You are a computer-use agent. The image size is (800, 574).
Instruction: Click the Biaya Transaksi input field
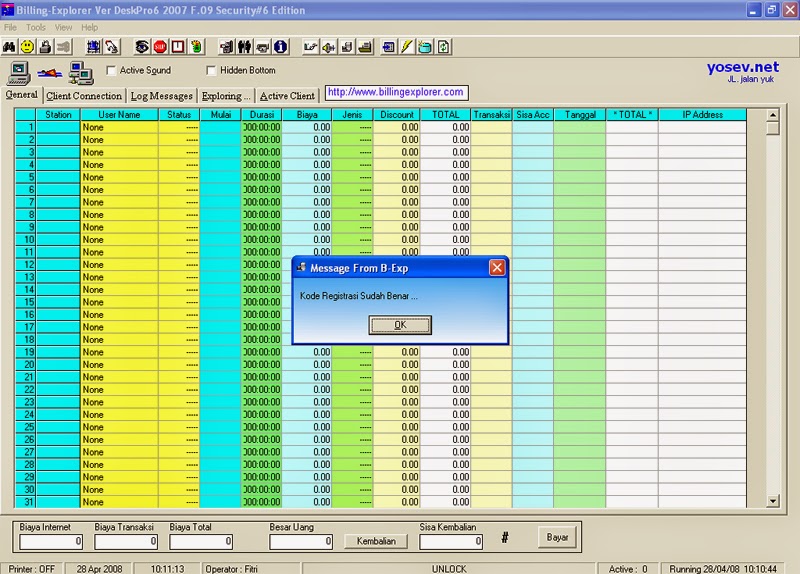[x=126, y=541]
